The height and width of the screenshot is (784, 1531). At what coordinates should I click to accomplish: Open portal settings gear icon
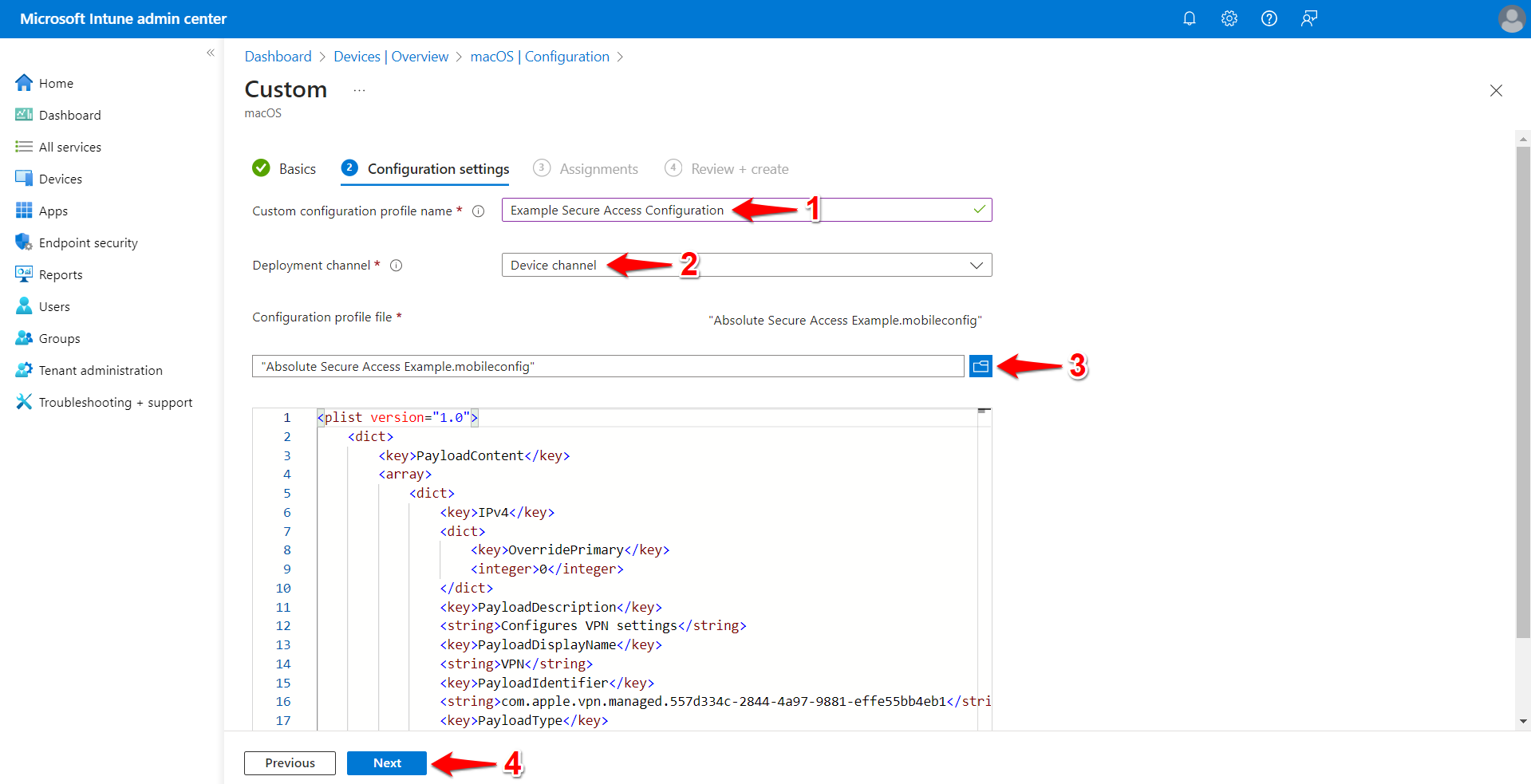click(x=1229, y=18)
